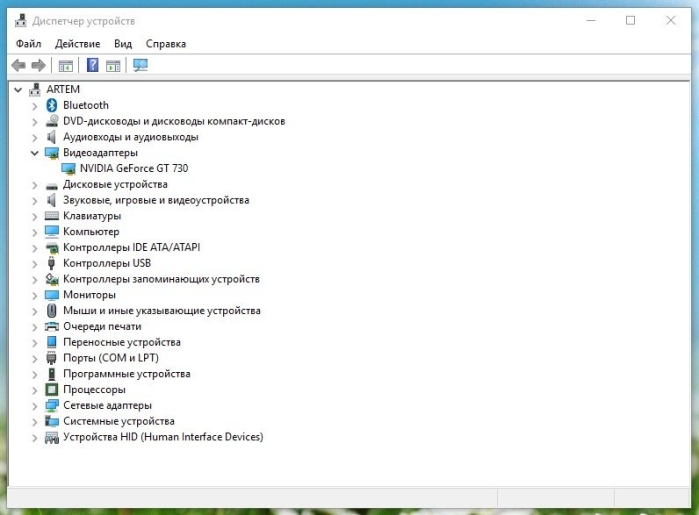Viewport: 699px width, 515px height.
Task: Click the Device Manager title bar icon
Action: 21,21
